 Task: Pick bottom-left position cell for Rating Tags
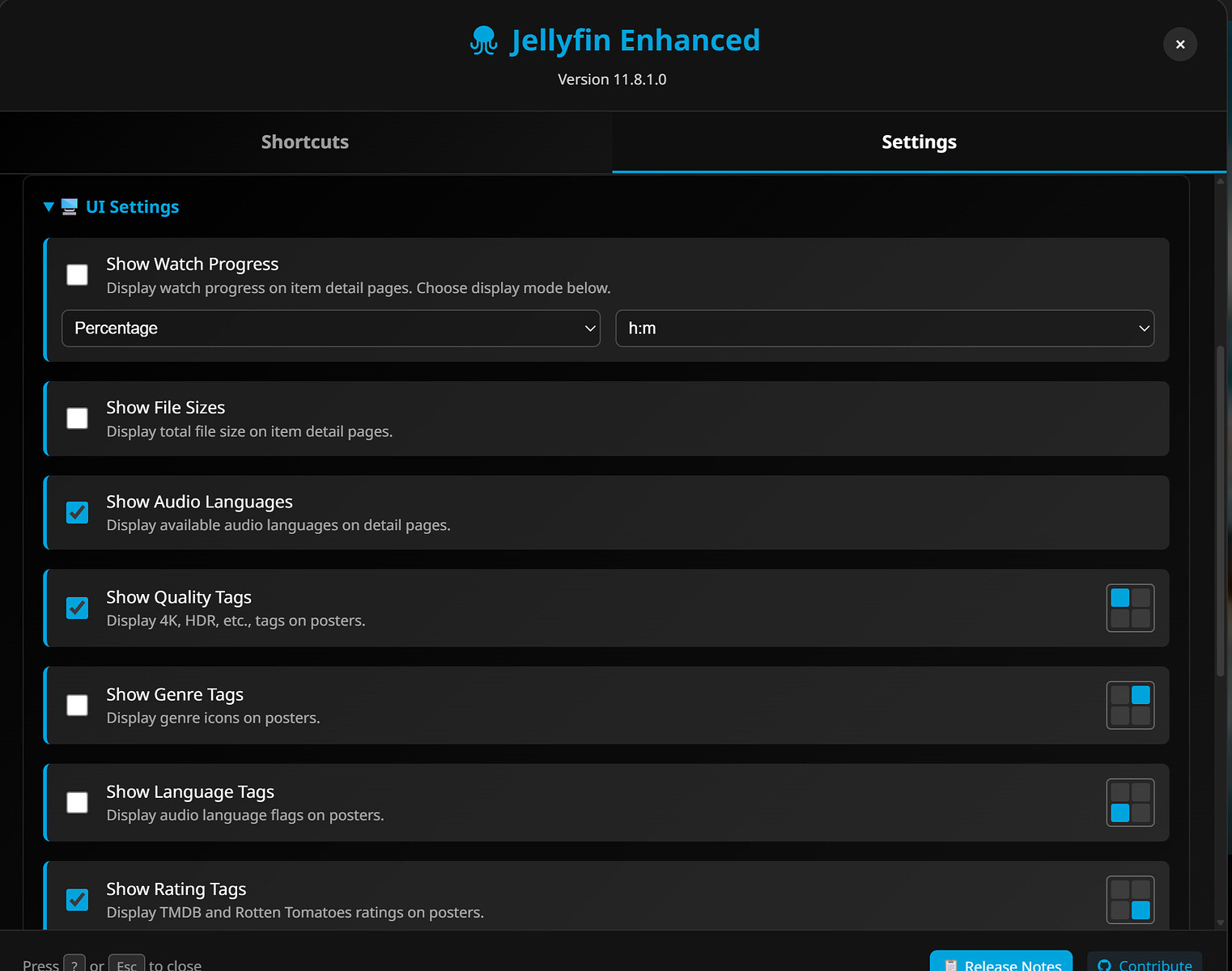pos(1120,910)
